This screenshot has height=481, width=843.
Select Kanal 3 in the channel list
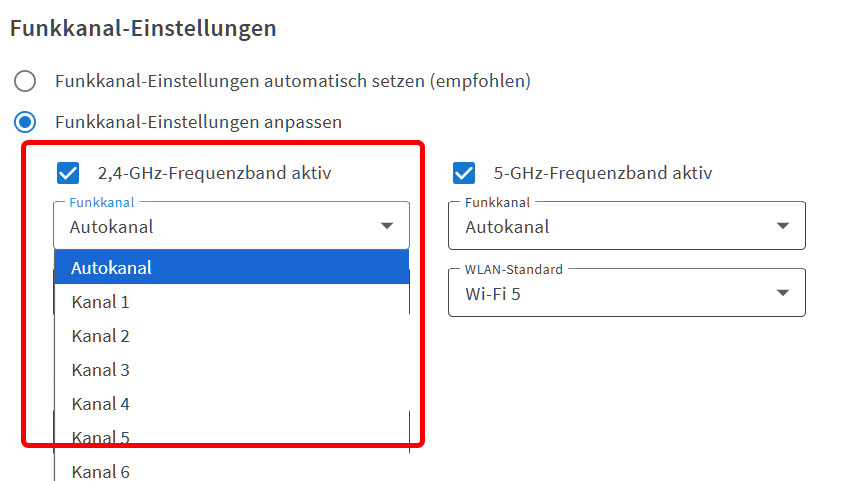coord(232,370)
